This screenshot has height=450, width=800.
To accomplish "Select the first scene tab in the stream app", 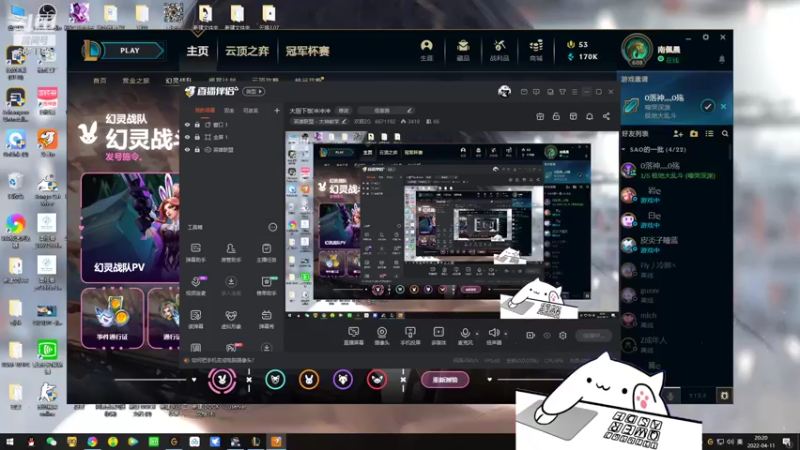I will click(205, 110).
